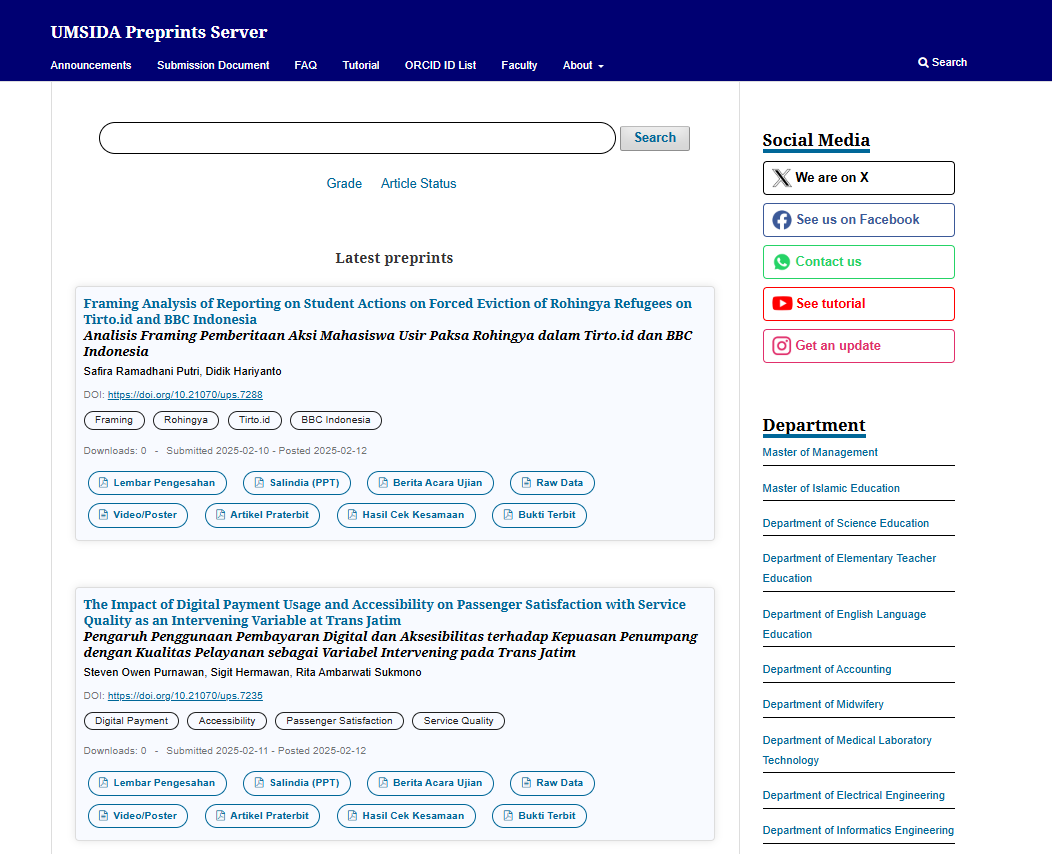Open Department of Accounting link
The height and width of the screenshot is (854, 1052).
click(x=827, y=670)
